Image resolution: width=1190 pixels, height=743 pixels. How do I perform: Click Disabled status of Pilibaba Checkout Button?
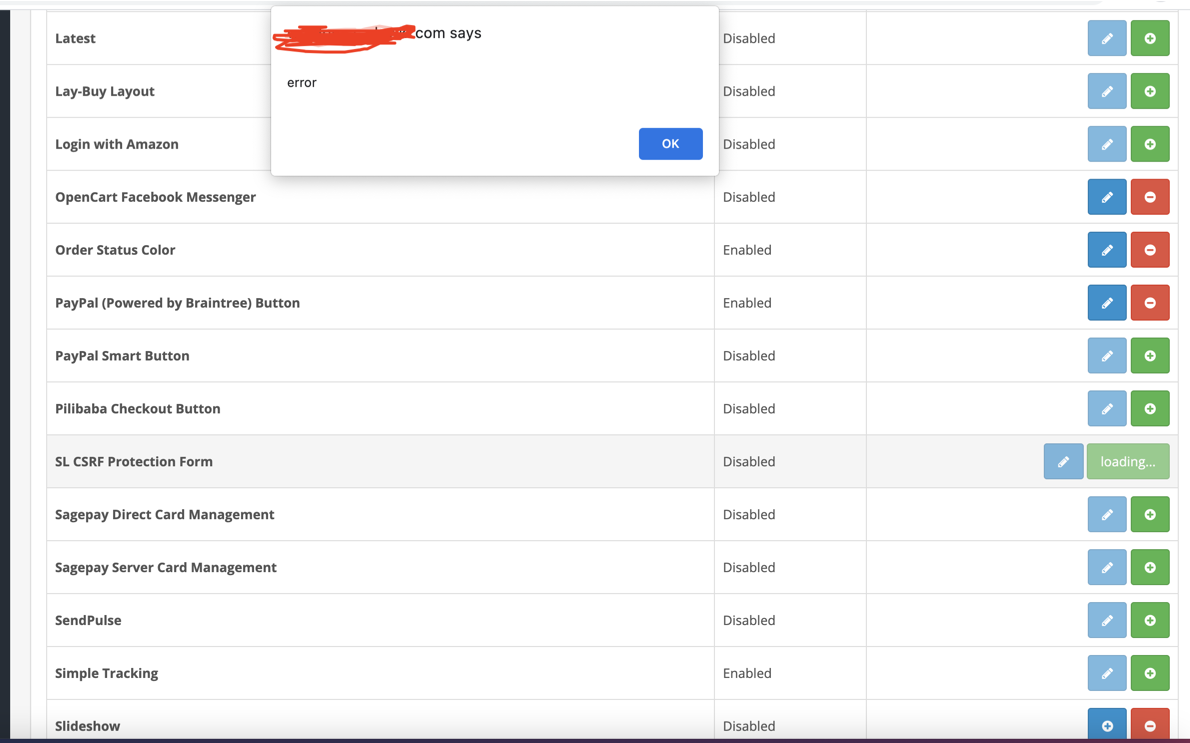749,408
